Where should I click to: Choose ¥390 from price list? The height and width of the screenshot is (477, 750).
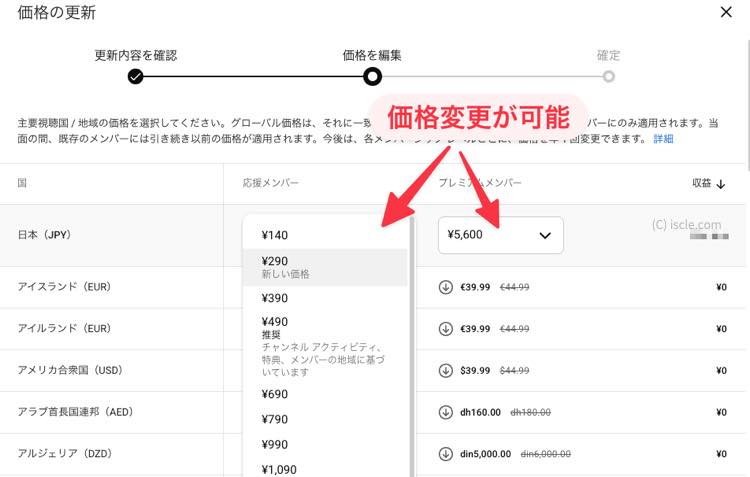click(325, 298)
